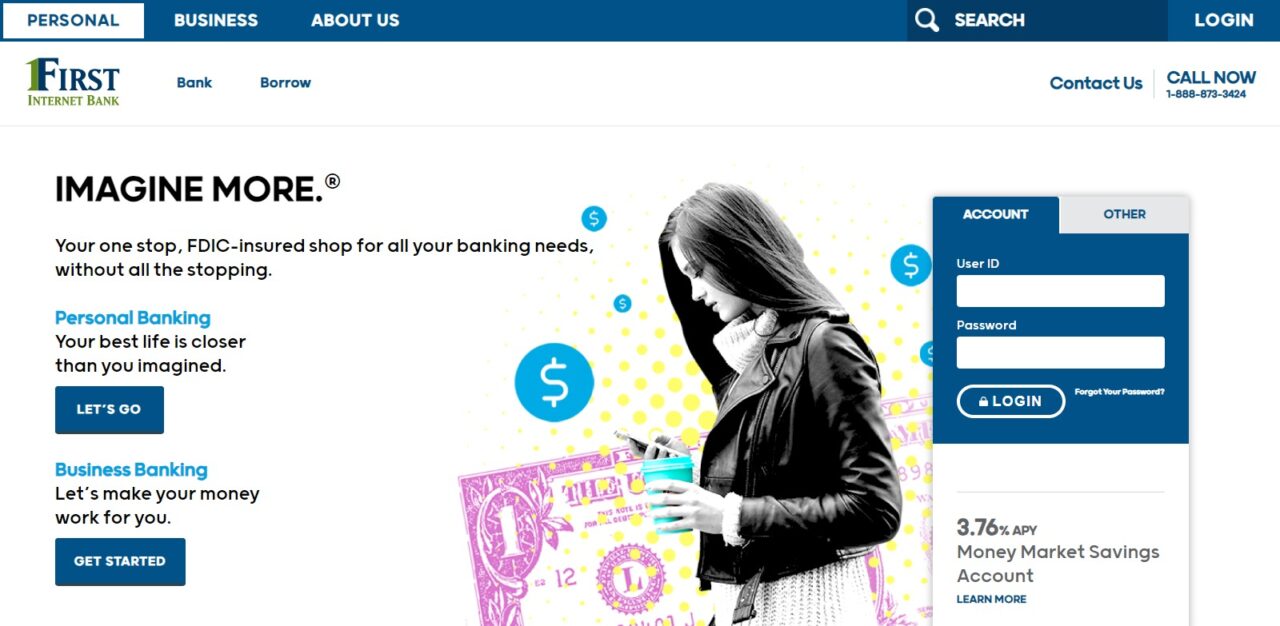Focus the Password field
Screen dimensions: 1280x626
1060,353
